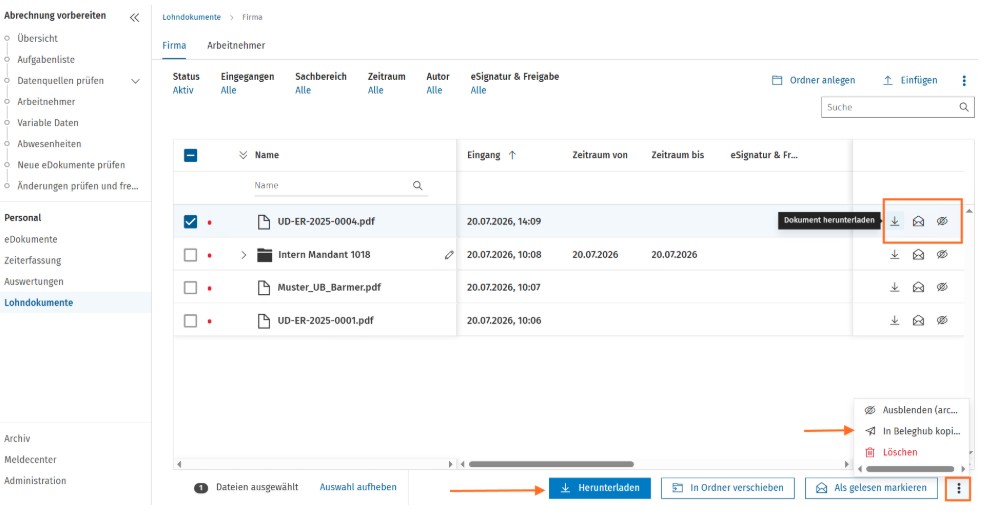Viewport: 990px width, 518px height.
Task: Open the bottom three-dot more actions menu
Action: (958, 488)
